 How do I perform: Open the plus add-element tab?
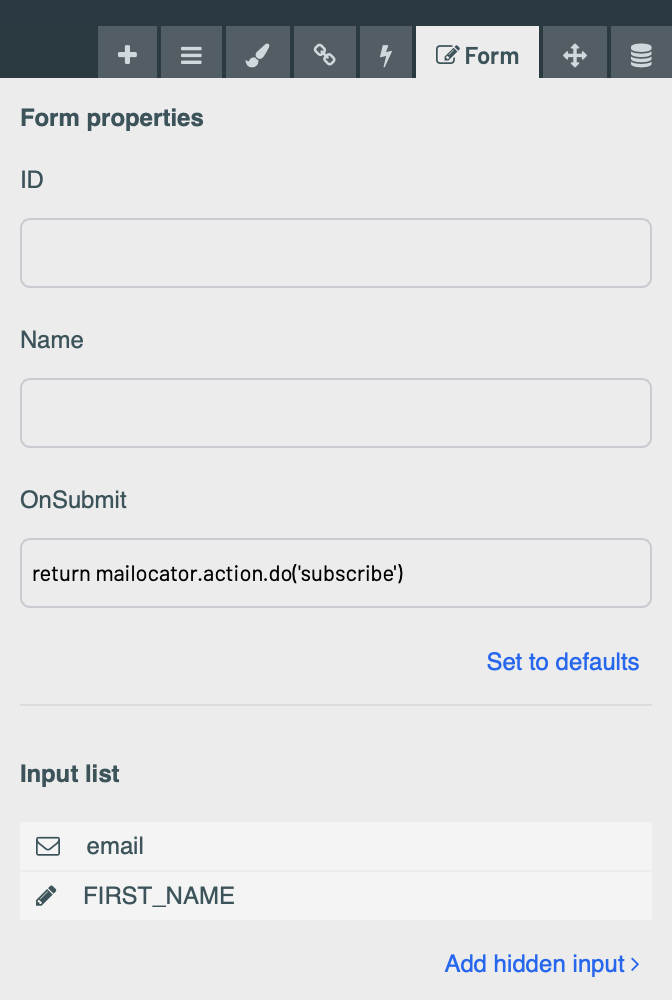pyautogui.click(x=128, y=54)
